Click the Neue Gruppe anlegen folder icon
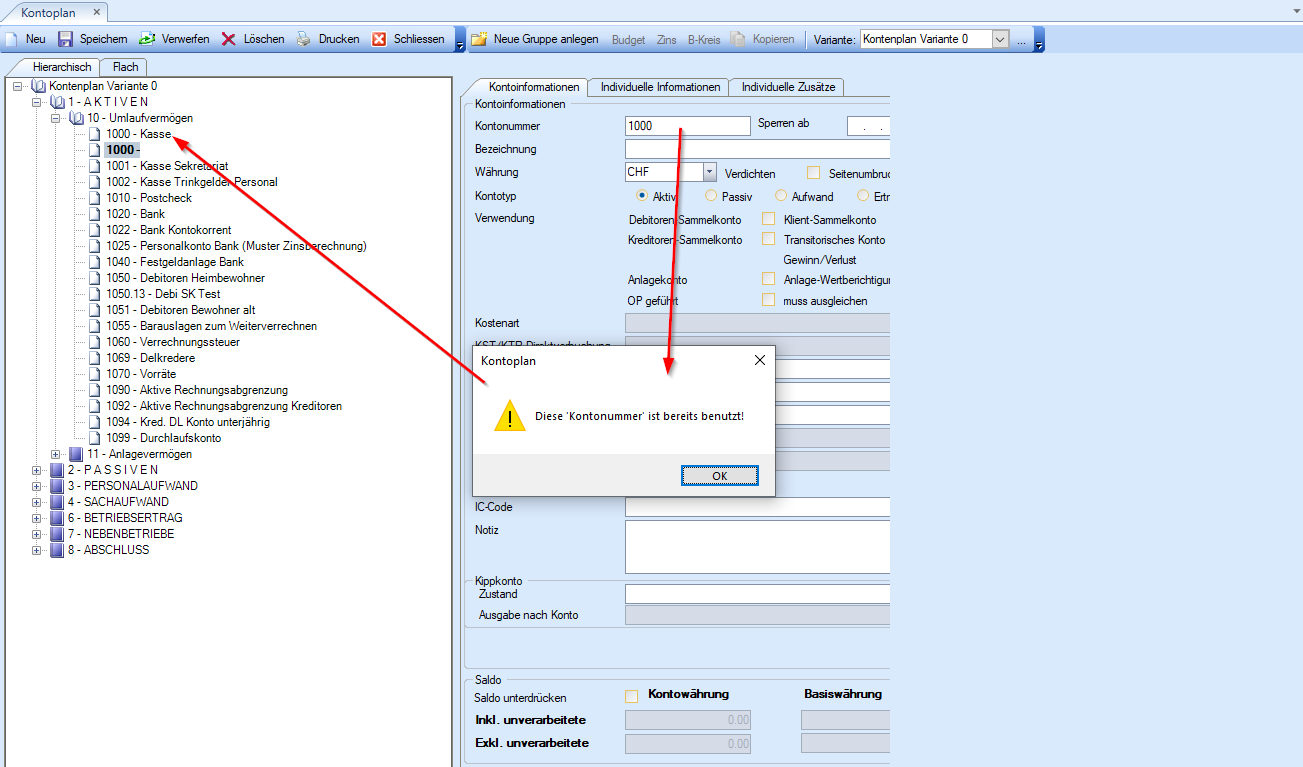 (x=479, y=39)
